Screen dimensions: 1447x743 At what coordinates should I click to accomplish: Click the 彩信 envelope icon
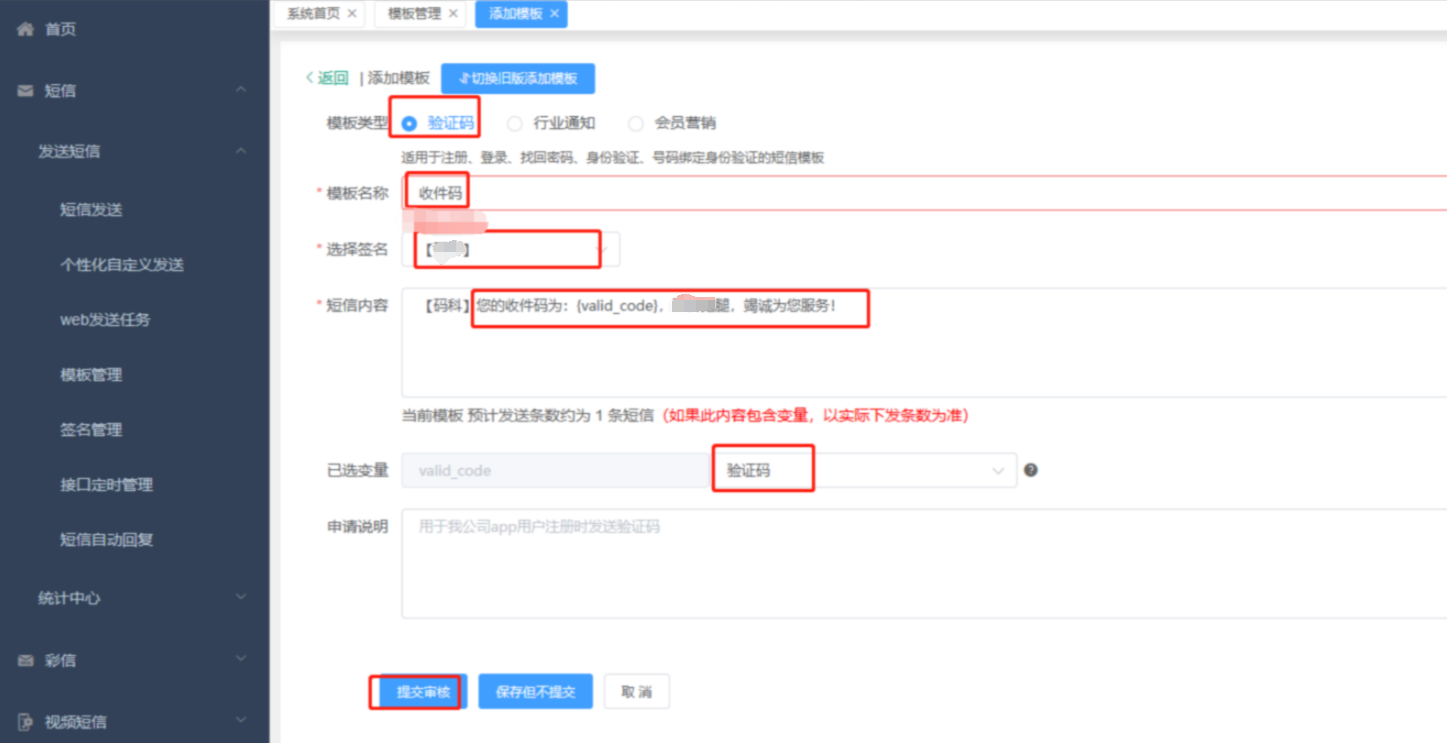click(x=25, y=661)
